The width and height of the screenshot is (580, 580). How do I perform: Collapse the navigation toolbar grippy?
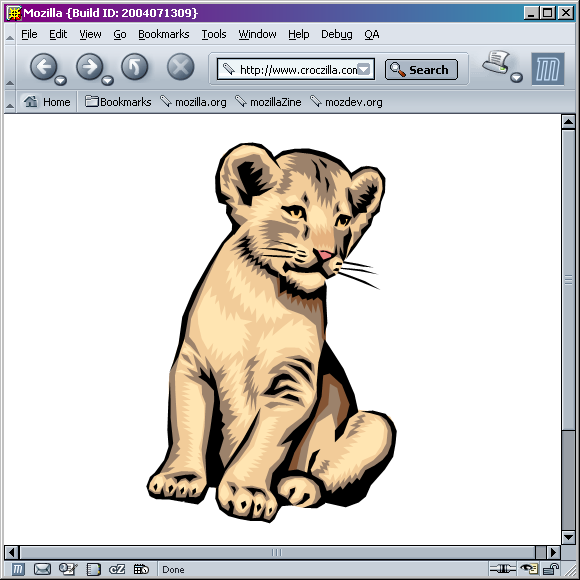click(x=10, y=68)
